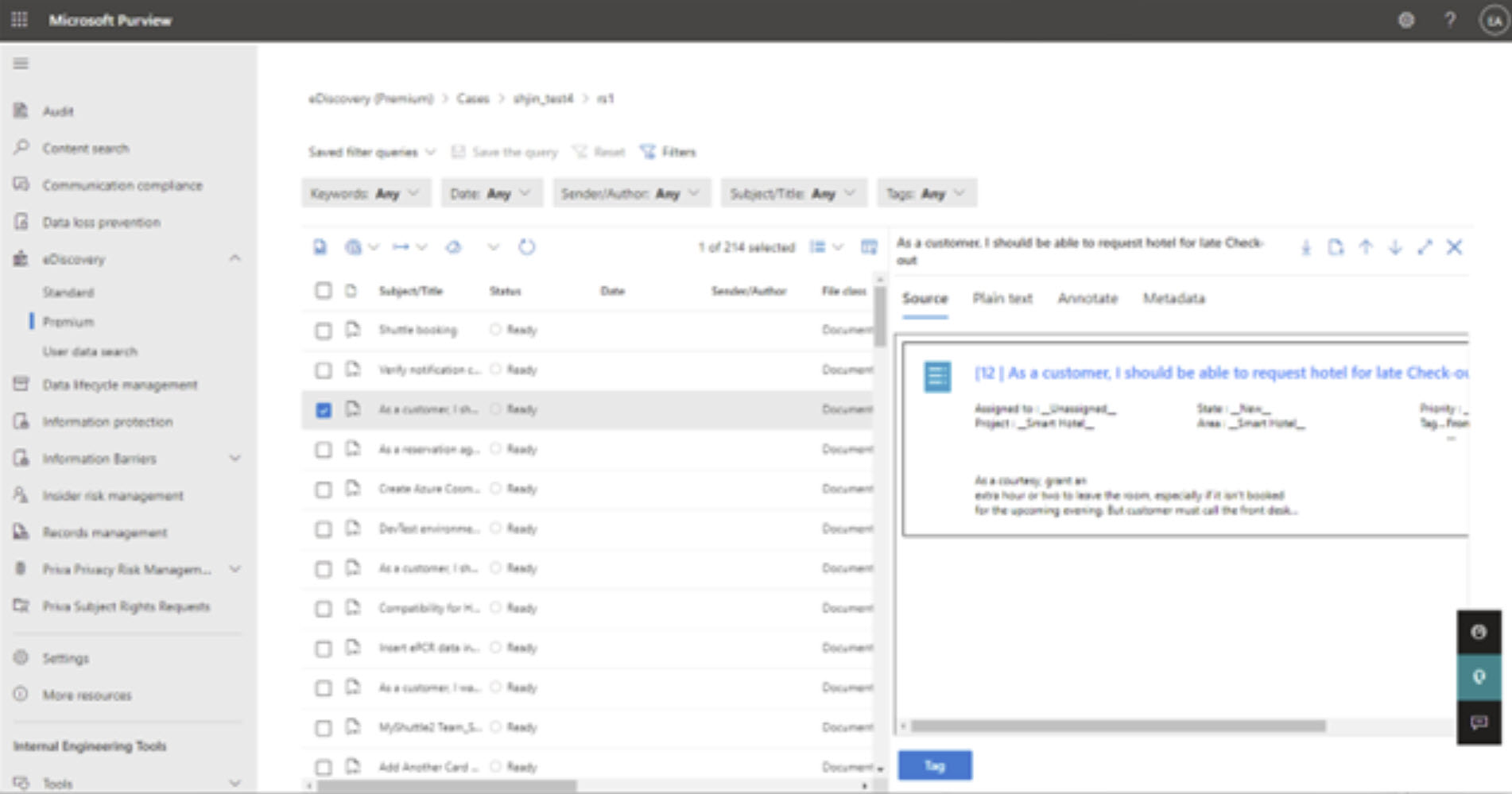Click Reset filters button

click(x=599, y=152)
